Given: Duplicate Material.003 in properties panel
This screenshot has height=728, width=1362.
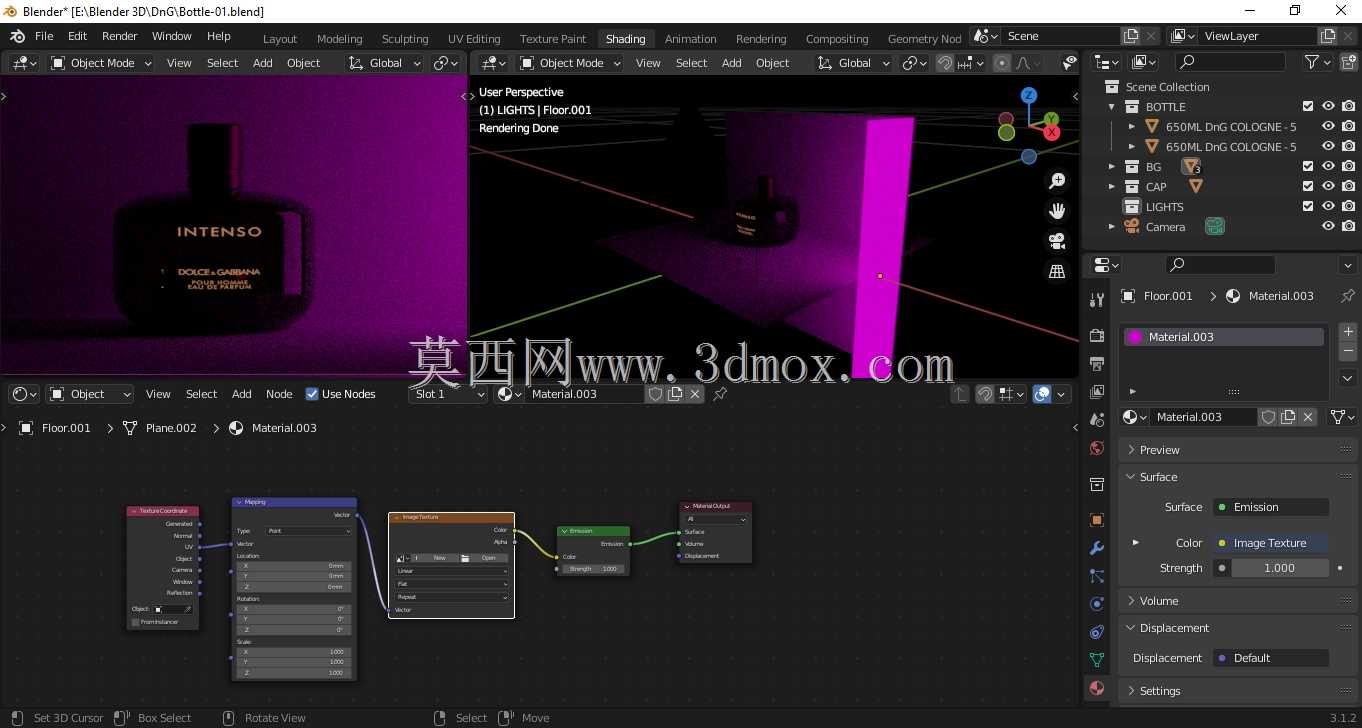Looking at the screenshot, I should point(1288,417).
